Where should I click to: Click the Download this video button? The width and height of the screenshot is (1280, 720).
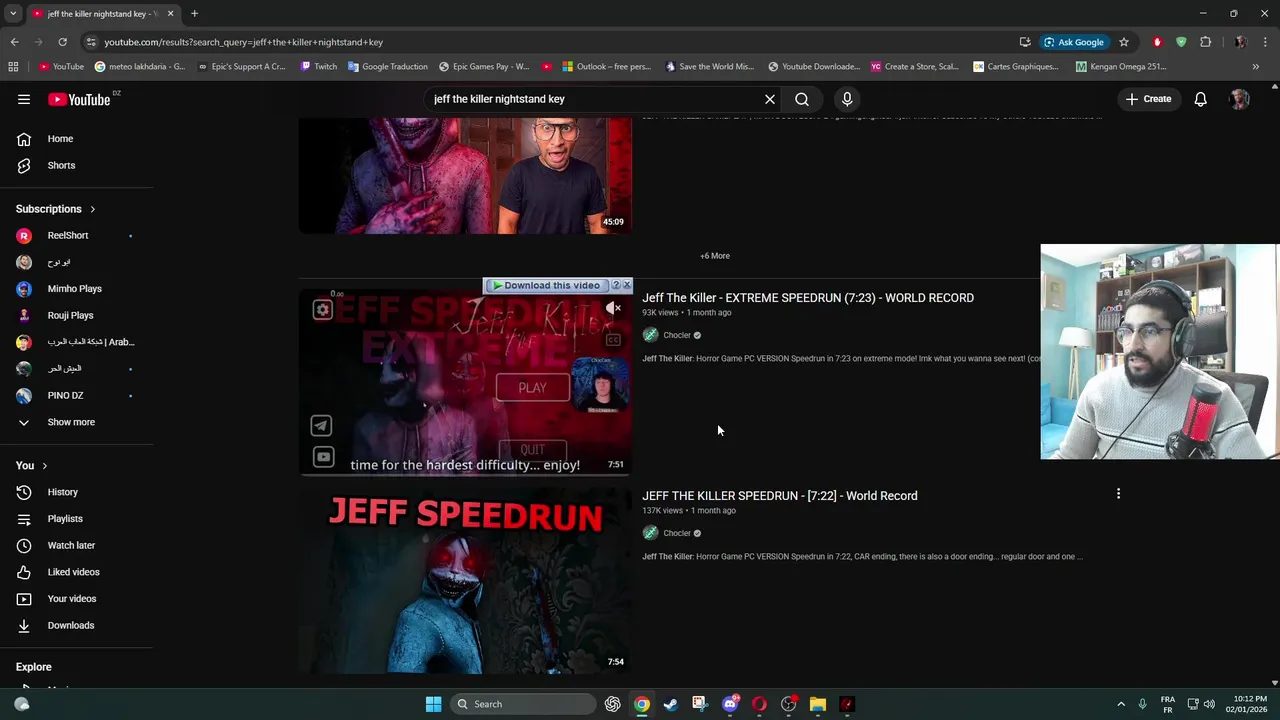tap(545, 285)
